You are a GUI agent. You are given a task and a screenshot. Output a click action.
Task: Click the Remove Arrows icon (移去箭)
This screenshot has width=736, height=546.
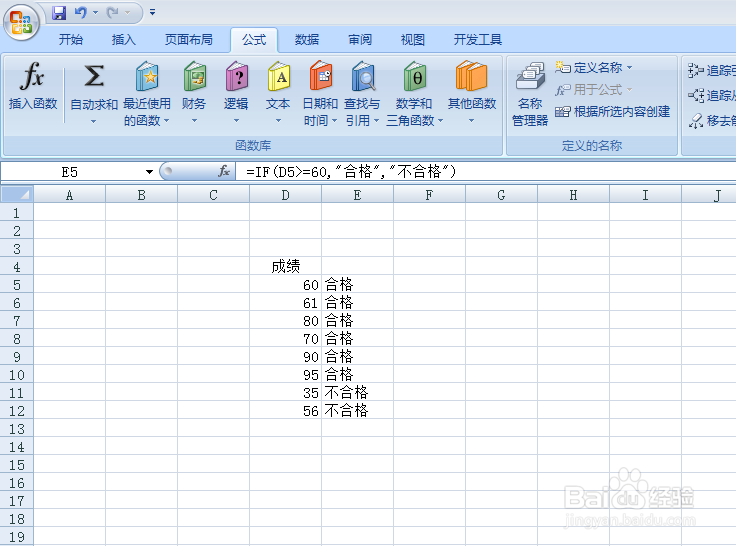click(695, 121)
